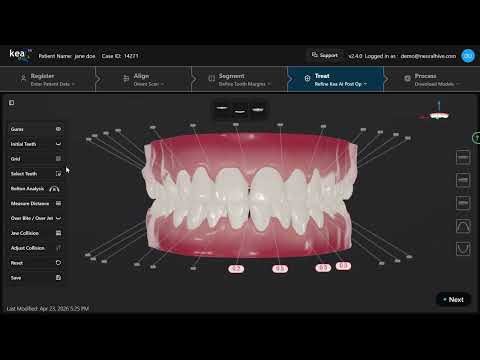Click the Case ID field
Image resolution: width=480 pixels, height=360 pixels.
(120, 56)
